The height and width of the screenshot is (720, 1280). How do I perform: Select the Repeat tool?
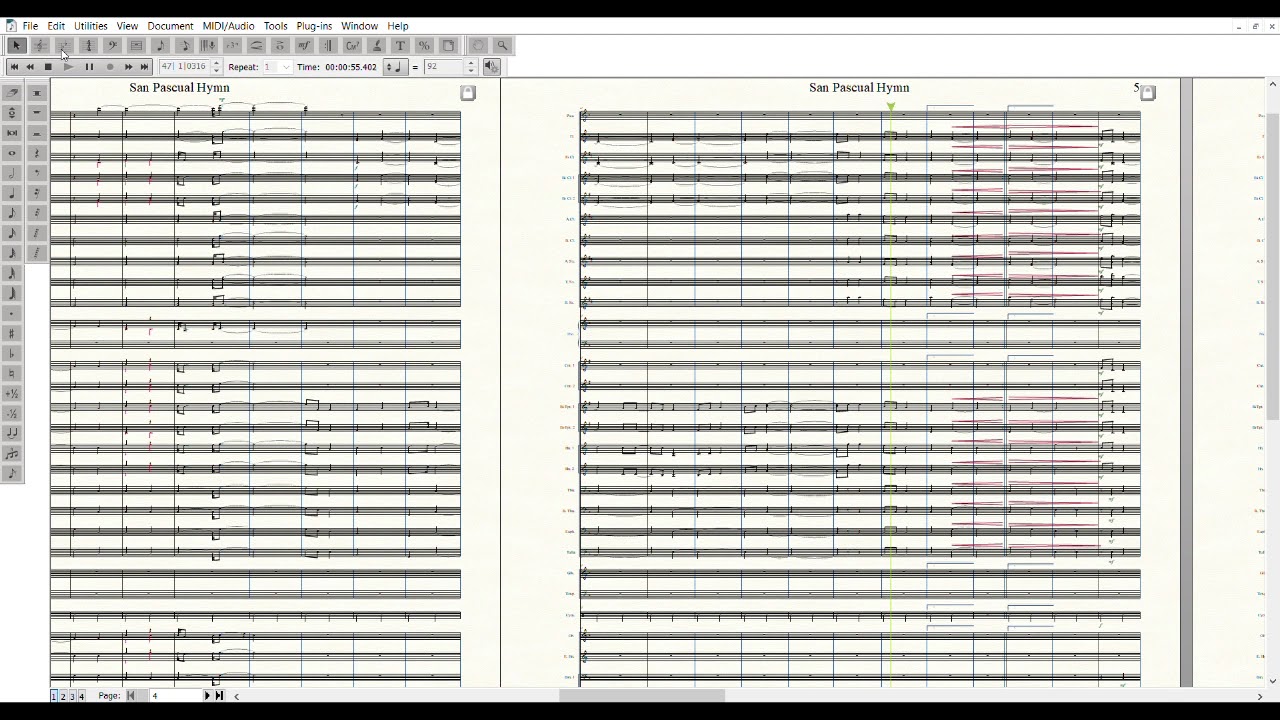point(328,45)
